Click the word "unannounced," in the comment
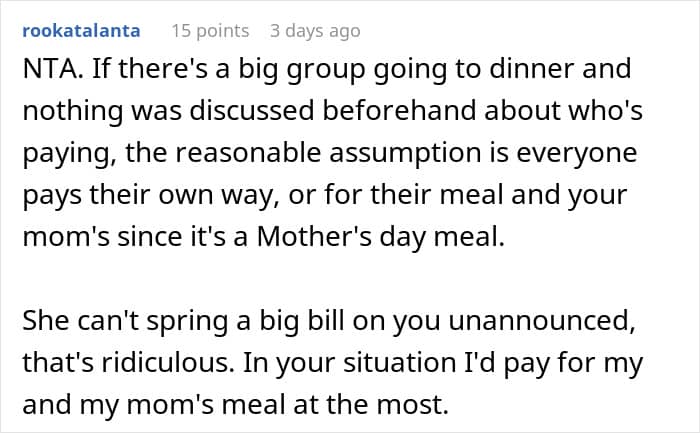Viewport: 700px width, 433px height. point(542,321)
